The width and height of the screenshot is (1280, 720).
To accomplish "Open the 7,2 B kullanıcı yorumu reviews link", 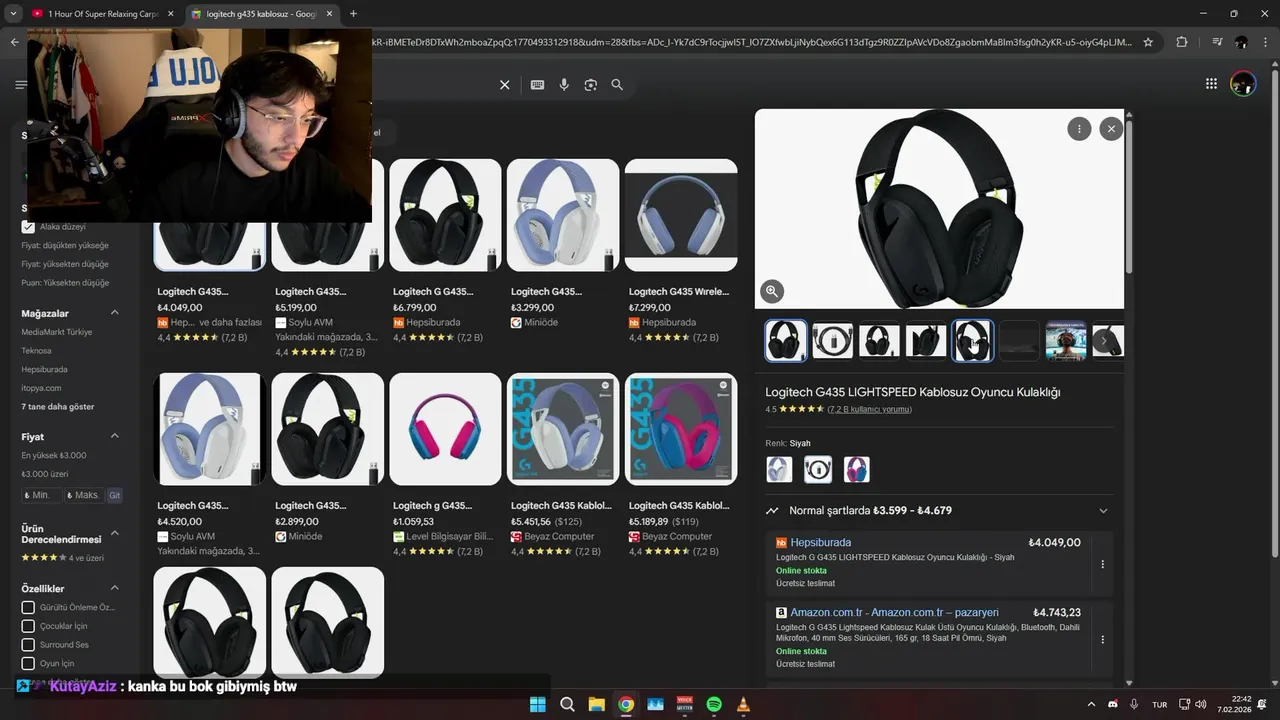I will pos(869,409).
